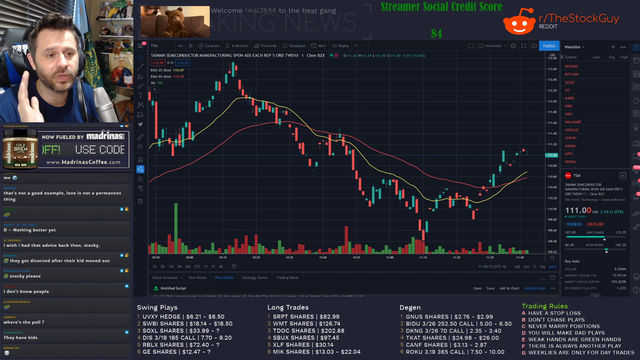Switch to Trading Panel tab
Screen dimensions: 640x360
[x=287, y=278]
